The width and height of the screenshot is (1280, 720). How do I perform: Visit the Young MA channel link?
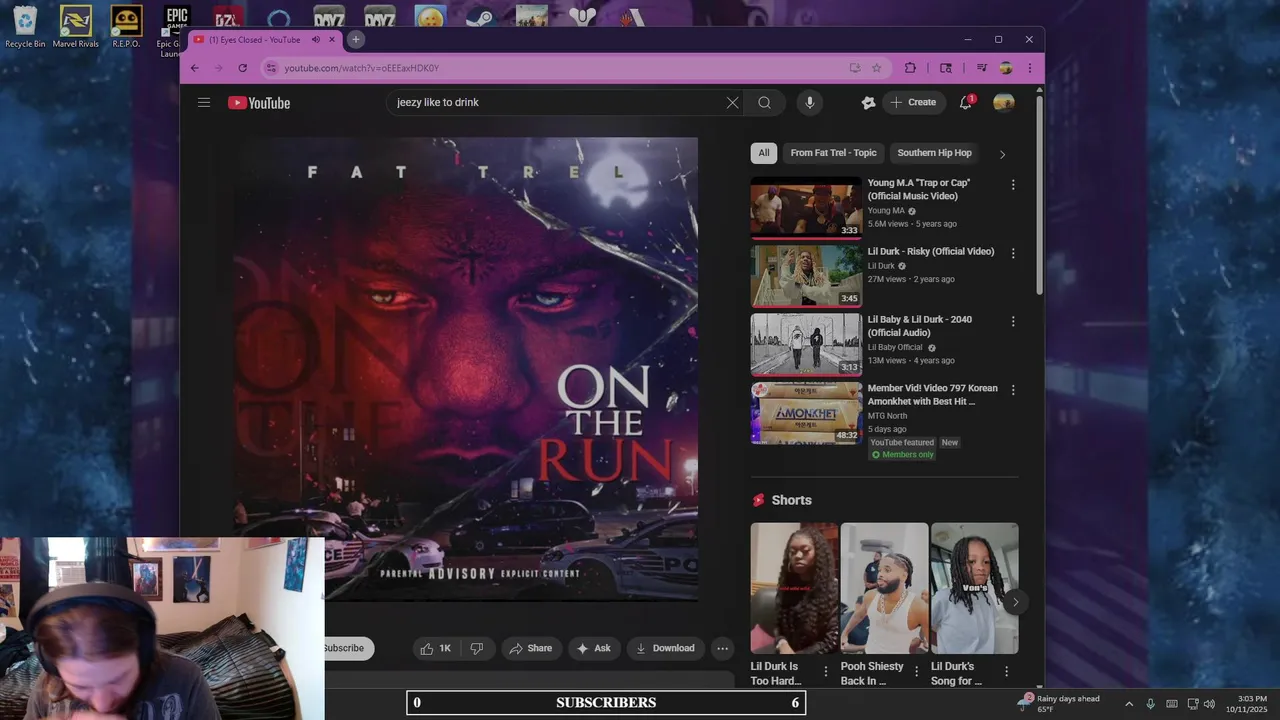point(886,211)
